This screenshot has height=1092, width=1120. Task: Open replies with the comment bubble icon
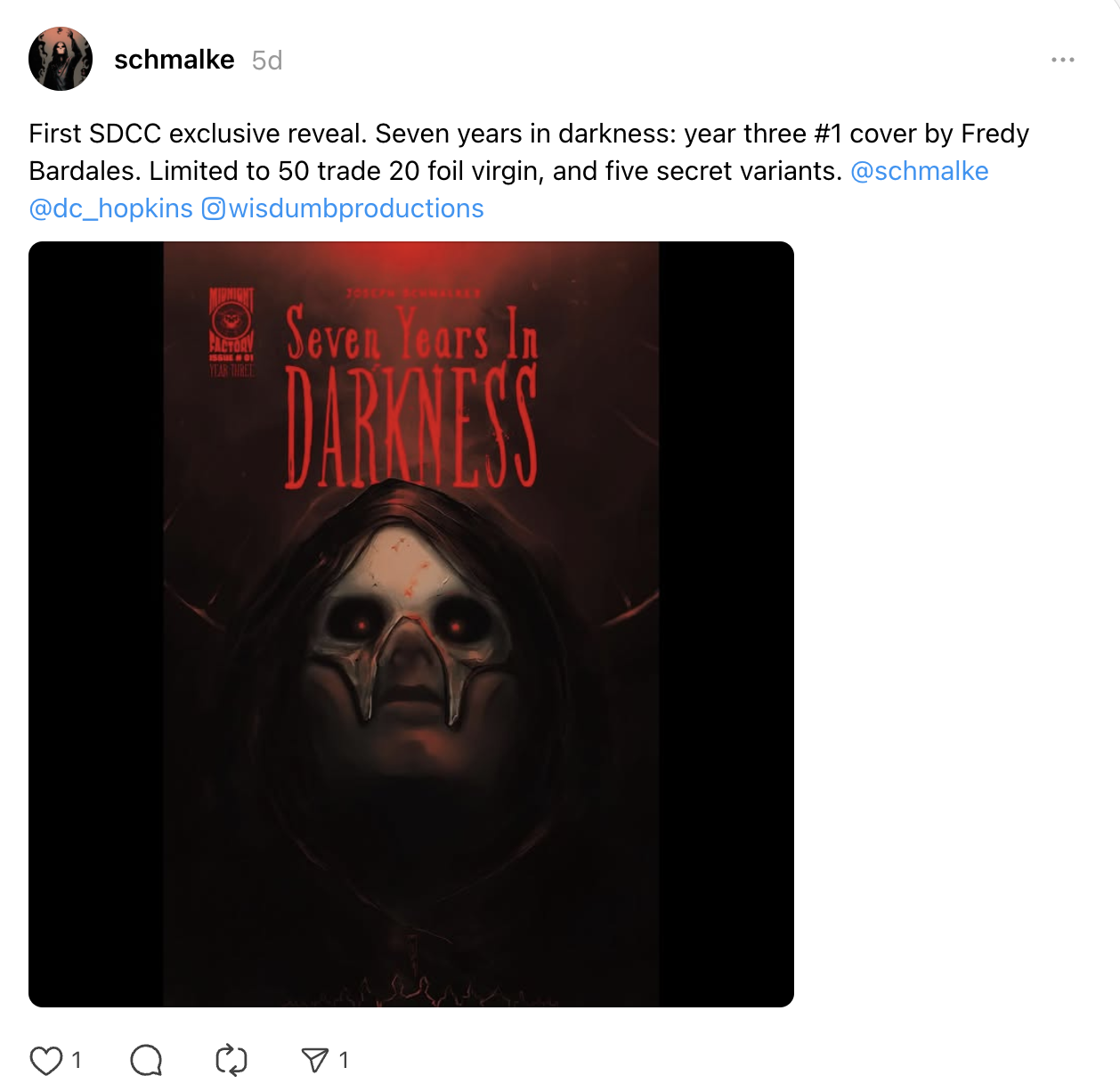click(146, 1060)
